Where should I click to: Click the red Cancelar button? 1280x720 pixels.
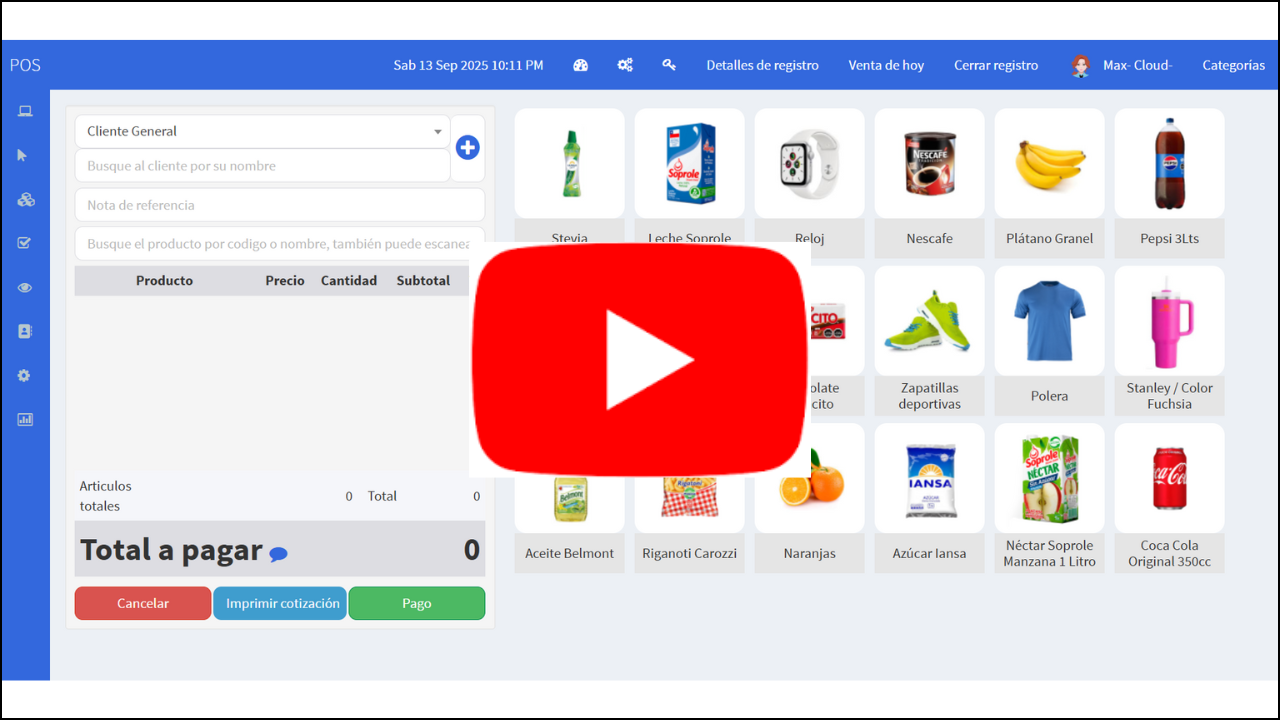coord(143,603)
